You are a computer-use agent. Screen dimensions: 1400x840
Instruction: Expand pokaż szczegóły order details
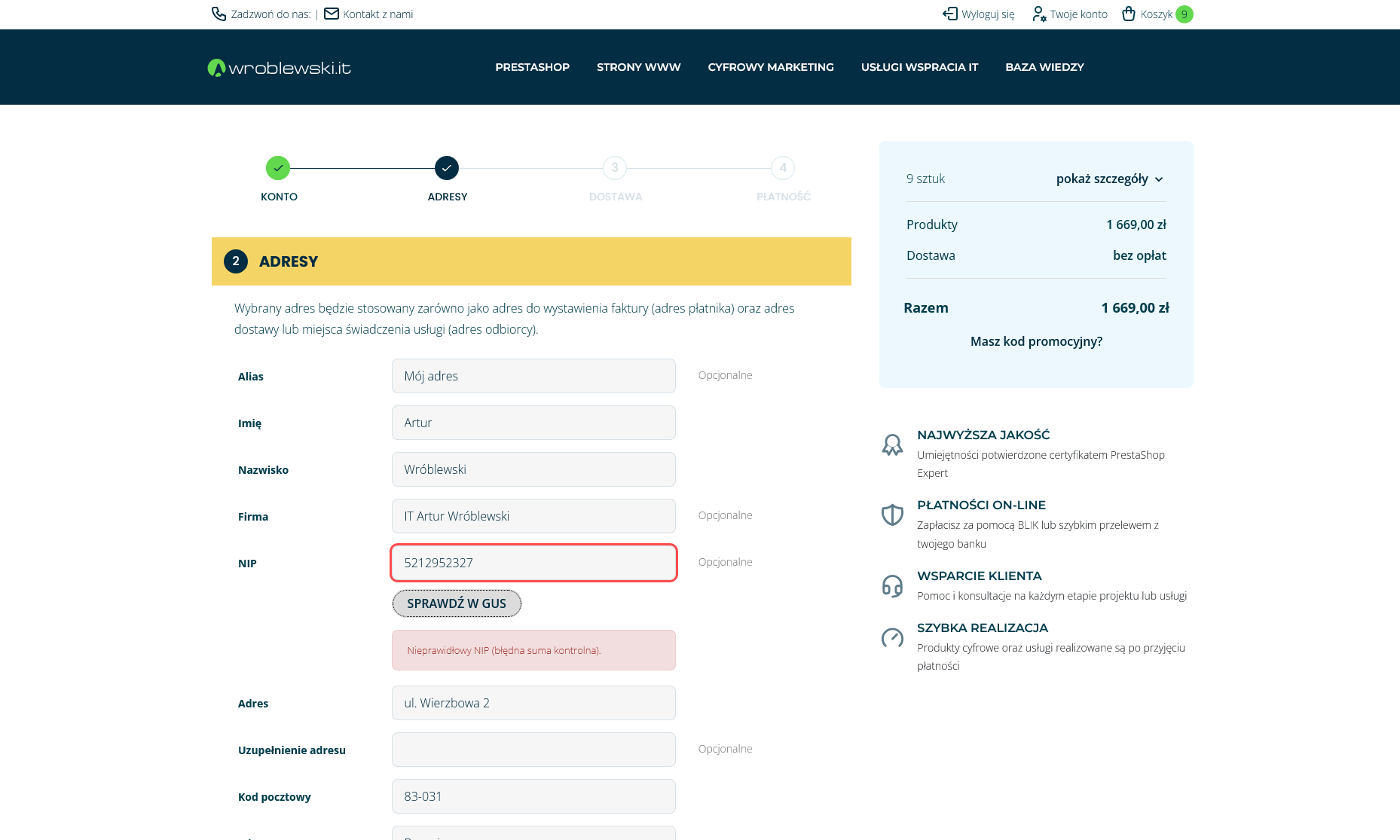click(1109, 179)
